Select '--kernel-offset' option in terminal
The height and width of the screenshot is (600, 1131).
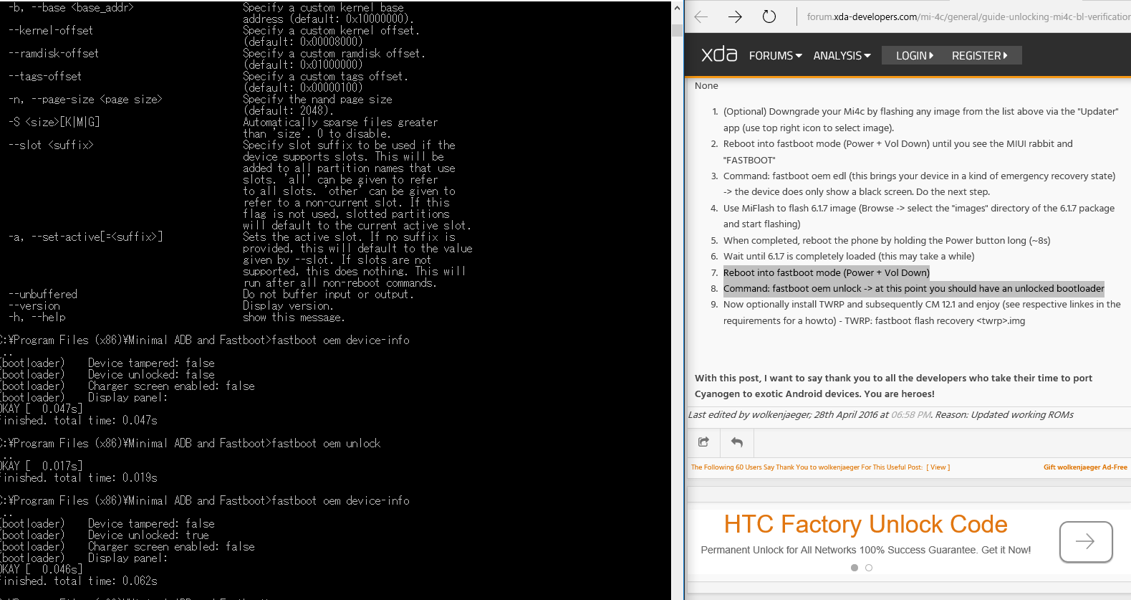[x=50, y=30]
